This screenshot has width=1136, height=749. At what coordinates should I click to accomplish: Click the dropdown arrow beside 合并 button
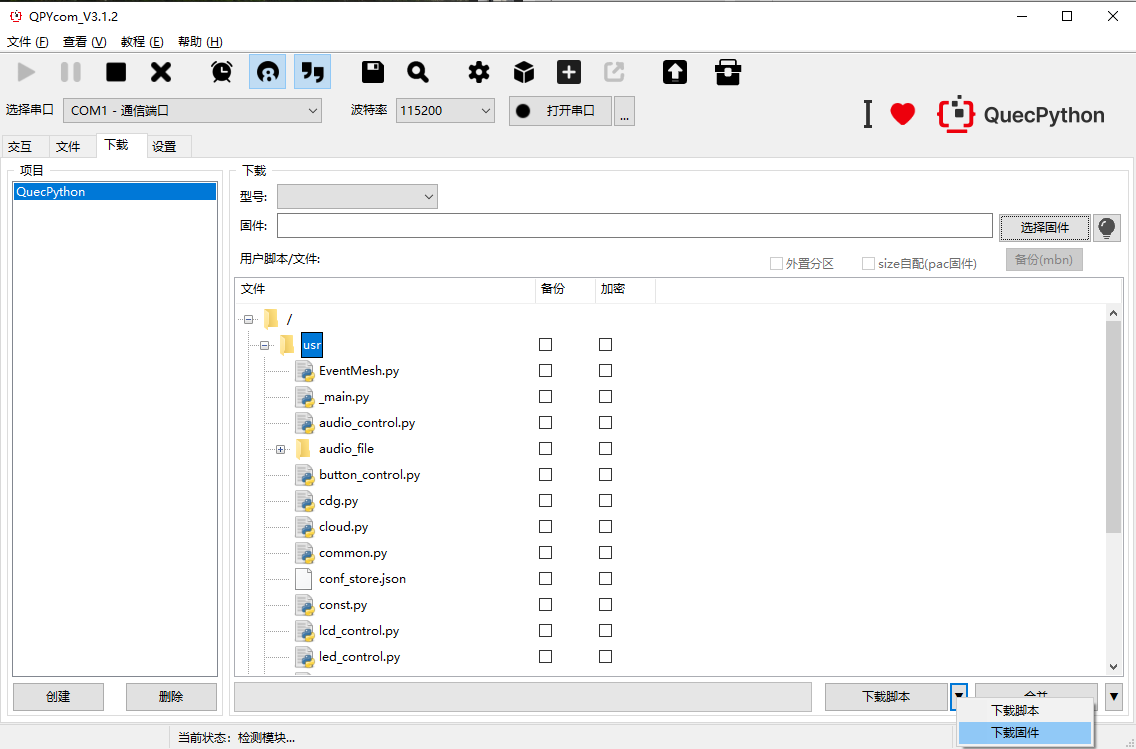point(1115,697)
